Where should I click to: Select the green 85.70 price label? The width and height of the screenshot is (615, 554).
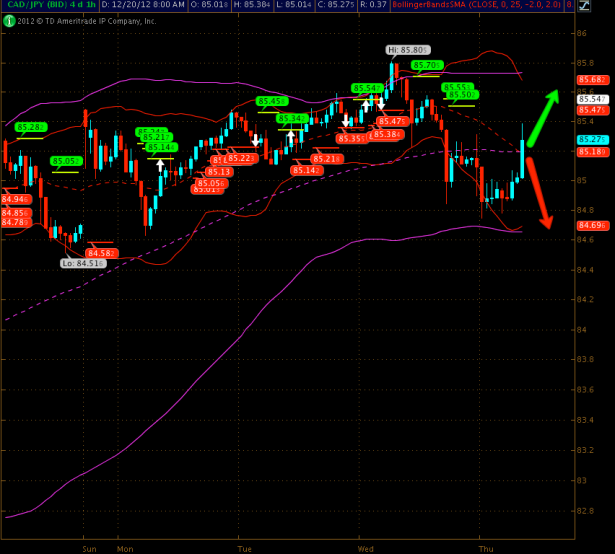click(427, 65)
